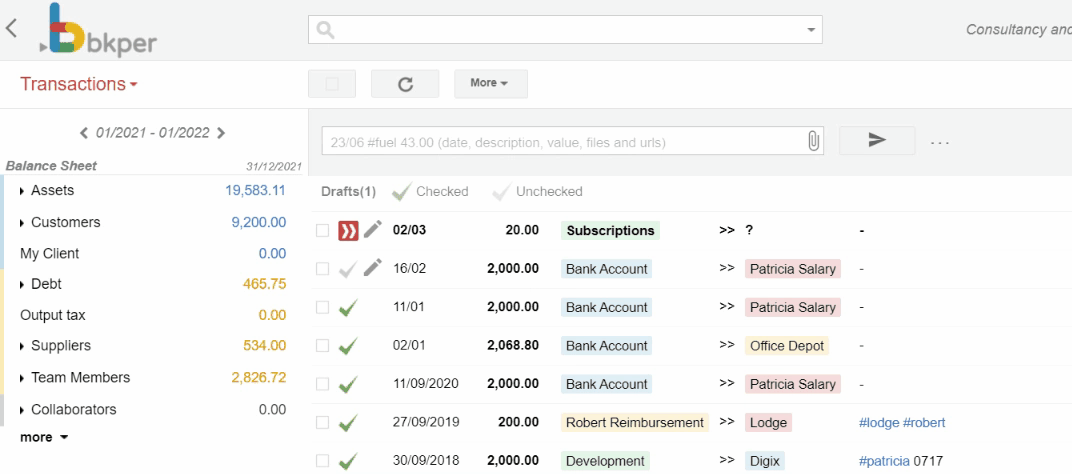Click the pencil edit icon on 16/02 transaction

tap(373, 268)
